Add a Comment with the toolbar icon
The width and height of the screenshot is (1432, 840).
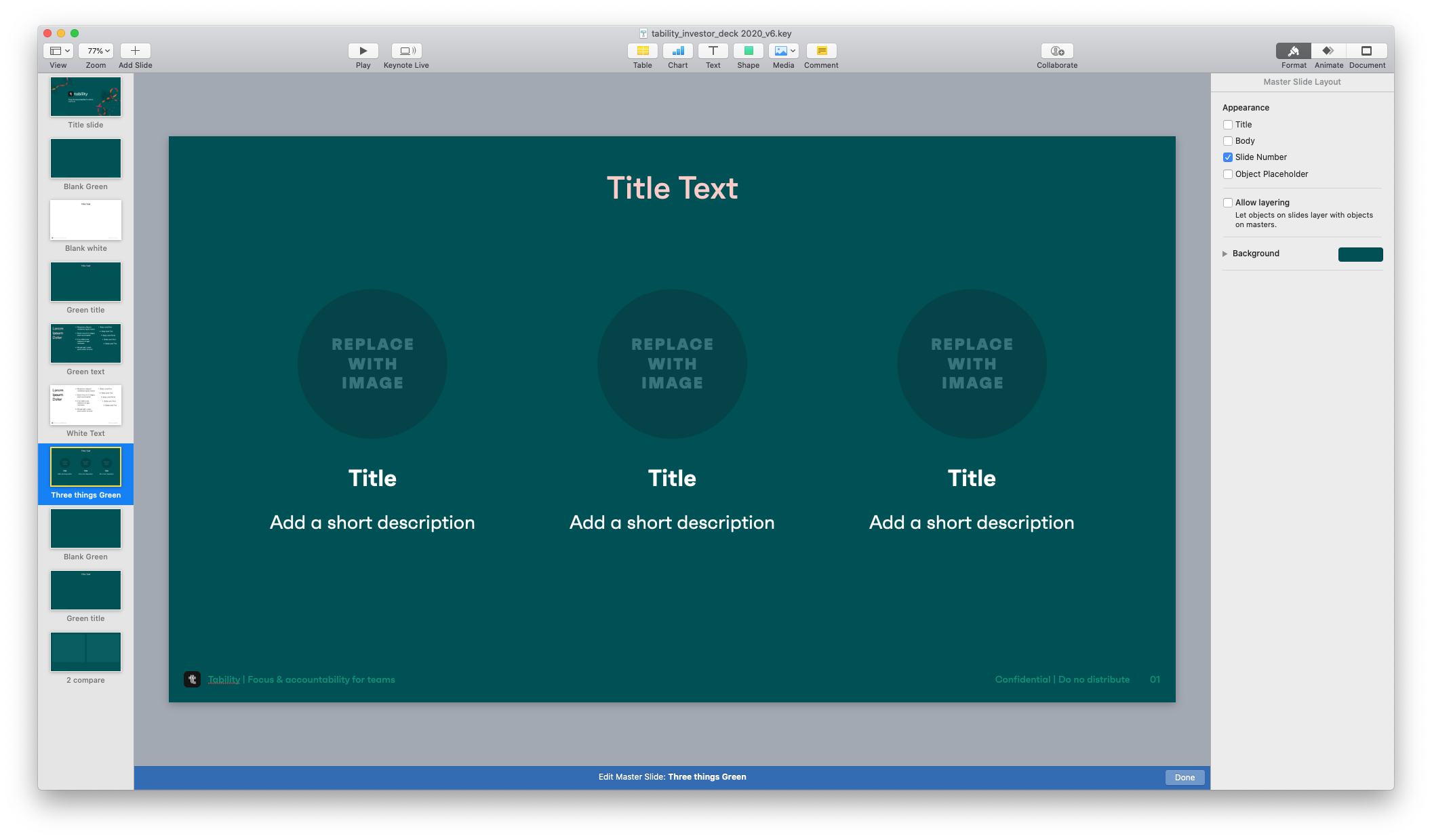[821, 51]
